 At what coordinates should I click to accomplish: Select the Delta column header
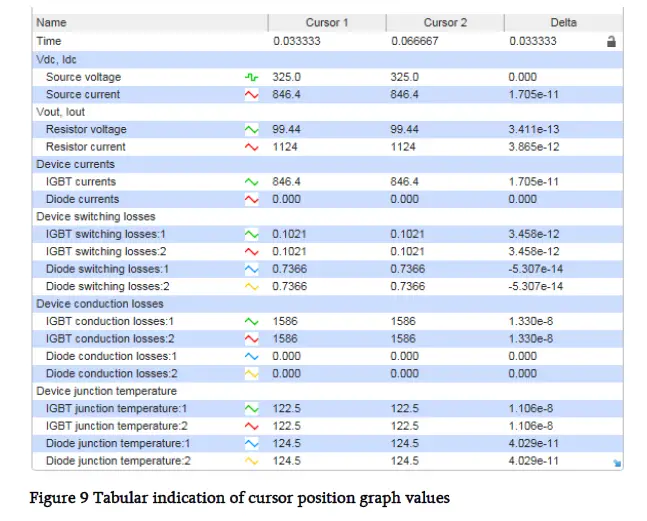tap(561, 22)
